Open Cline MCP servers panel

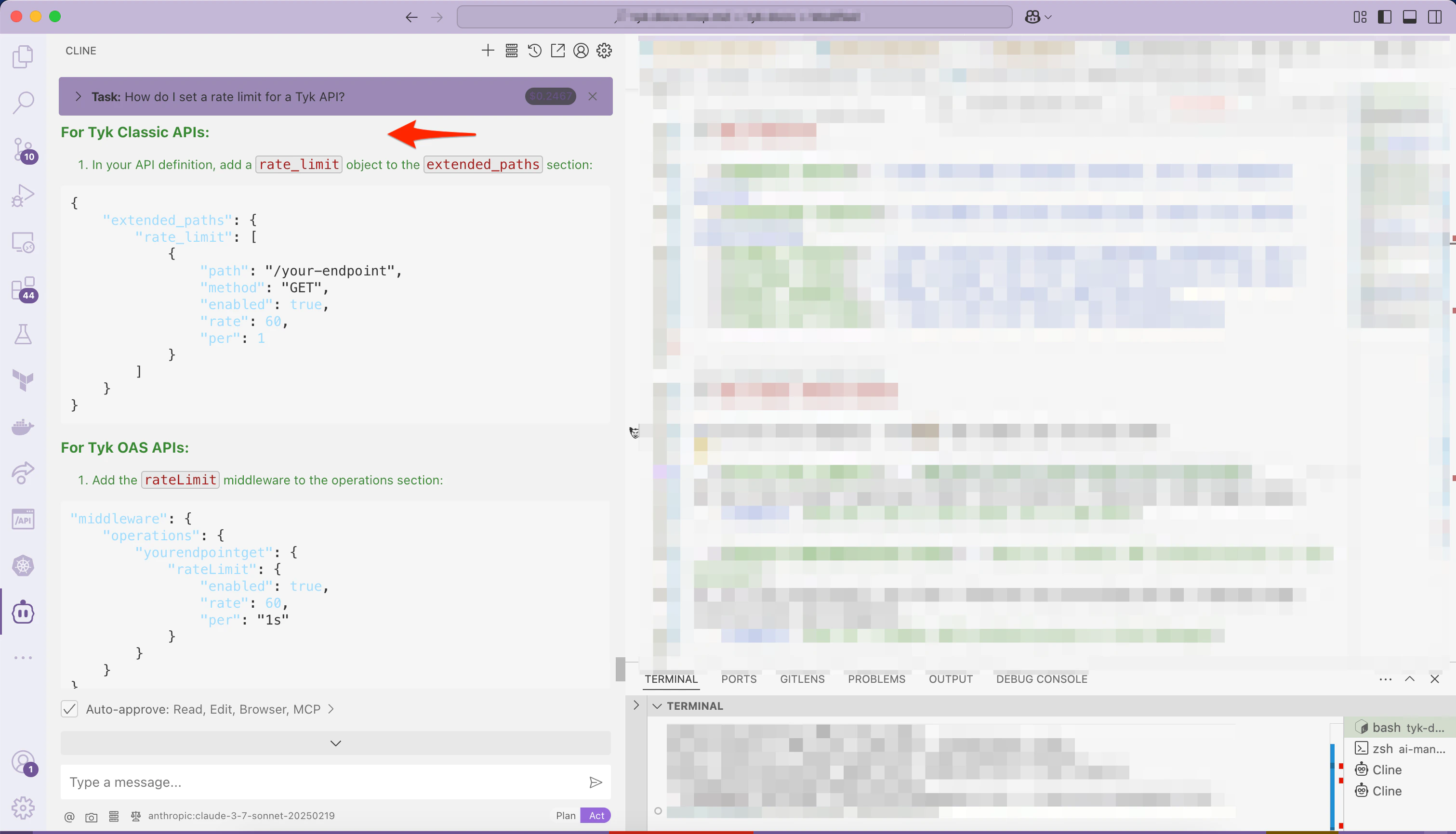click(x=512, y=51)
